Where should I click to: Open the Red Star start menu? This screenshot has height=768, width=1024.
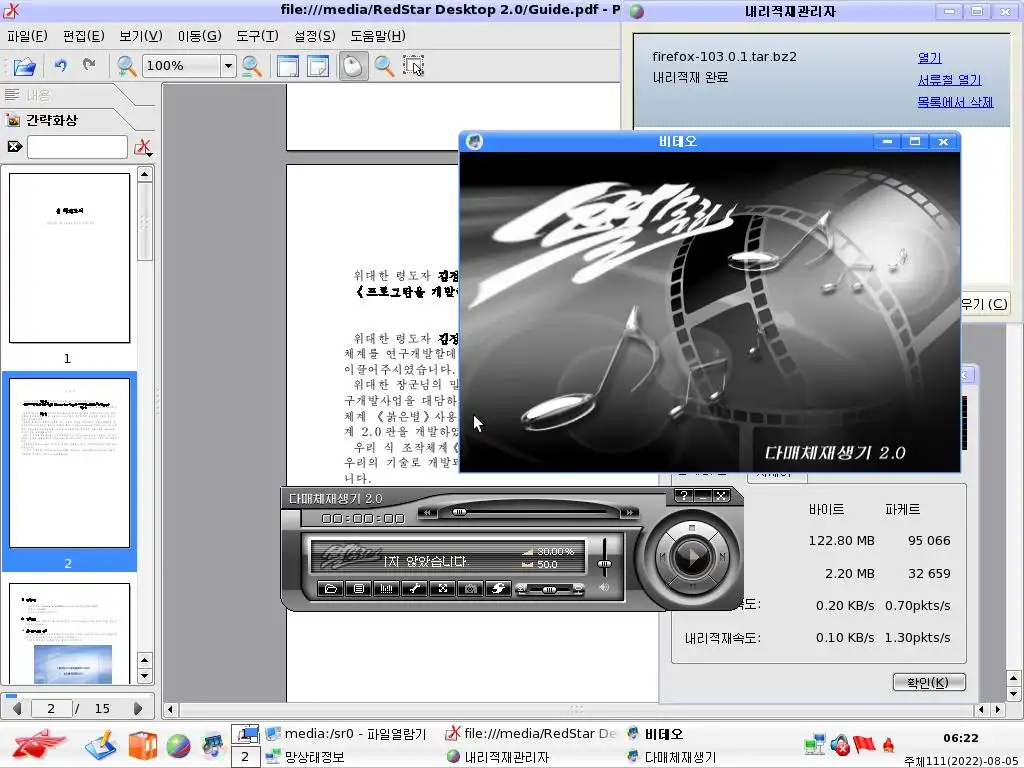click(39, 744)
